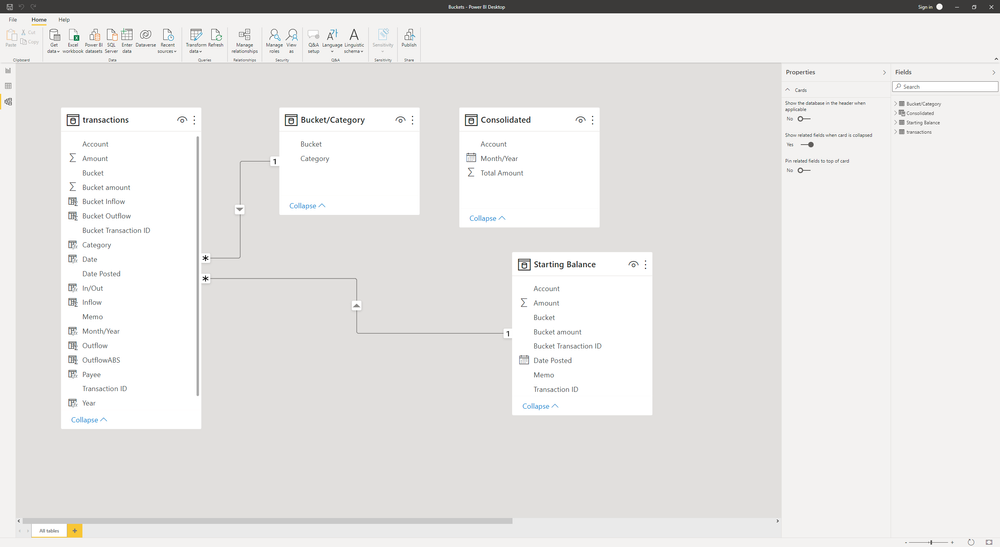The image size is (1000, 547).
Task: Open more options on Bucket/Category card
Action: [x=412, y=120]
